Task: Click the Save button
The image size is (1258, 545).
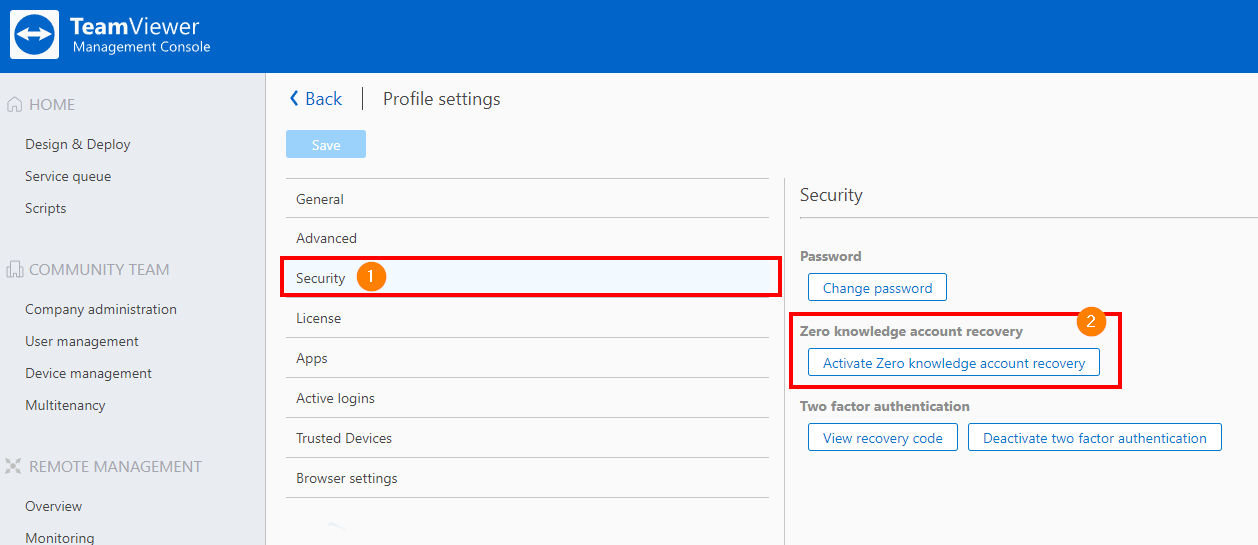Action: click(x=326, y=144)
